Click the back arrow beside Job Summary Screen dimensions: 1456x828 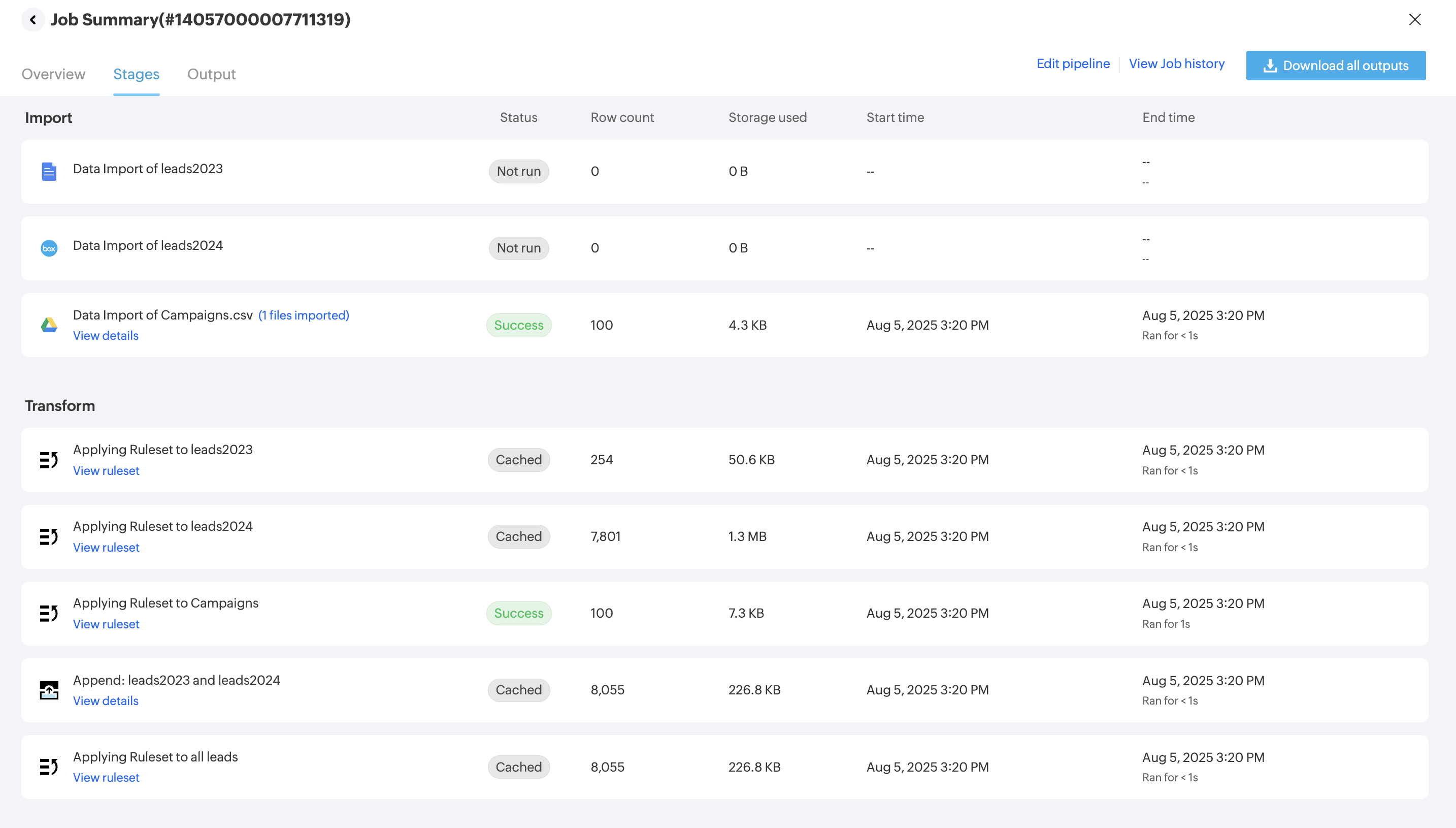pos(33,20)
